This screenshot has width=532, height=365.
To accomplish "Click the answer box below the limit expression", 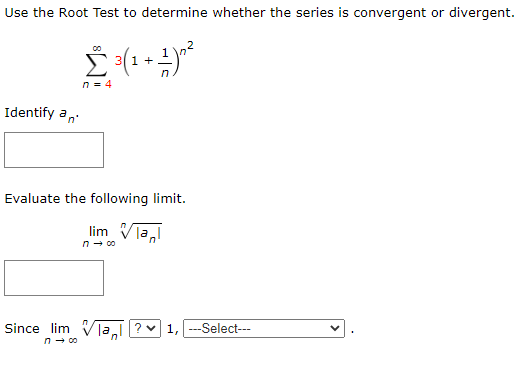I will 54,278.
